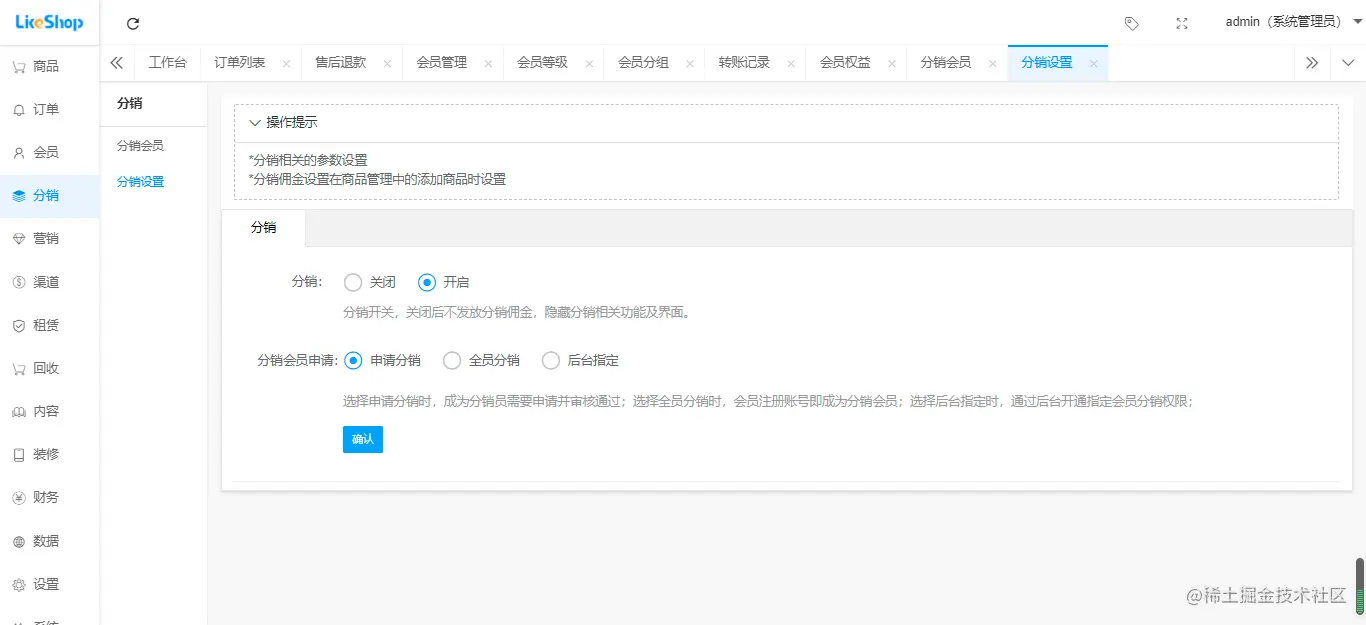1366x625 pixels.
Task: Collapse the 操作提示 panel
Action: 283,122
